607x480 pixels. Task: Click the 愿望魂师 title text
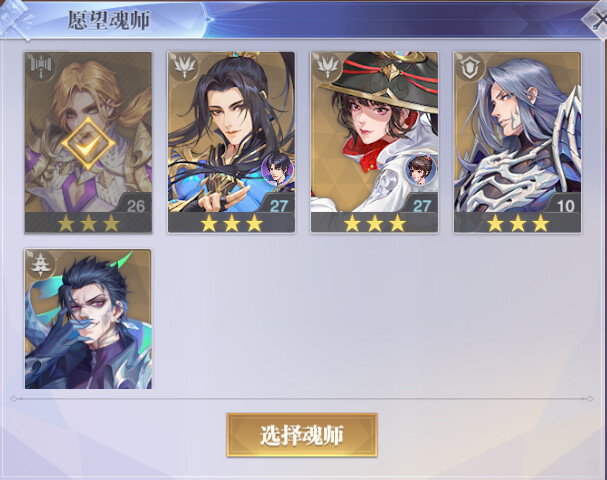(x=109, y=20)
